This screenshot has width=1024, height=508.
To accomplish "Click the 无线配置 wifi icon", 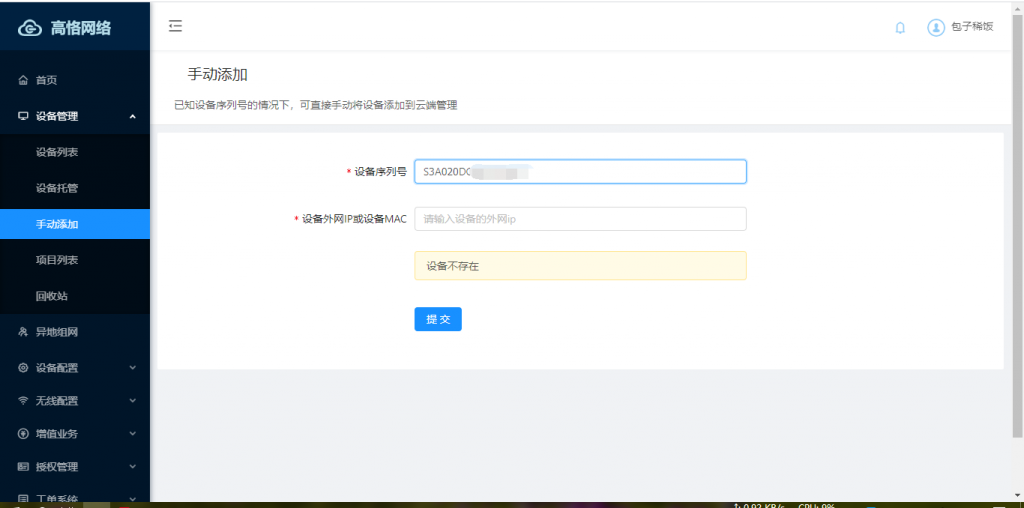I will click(23, 401).
